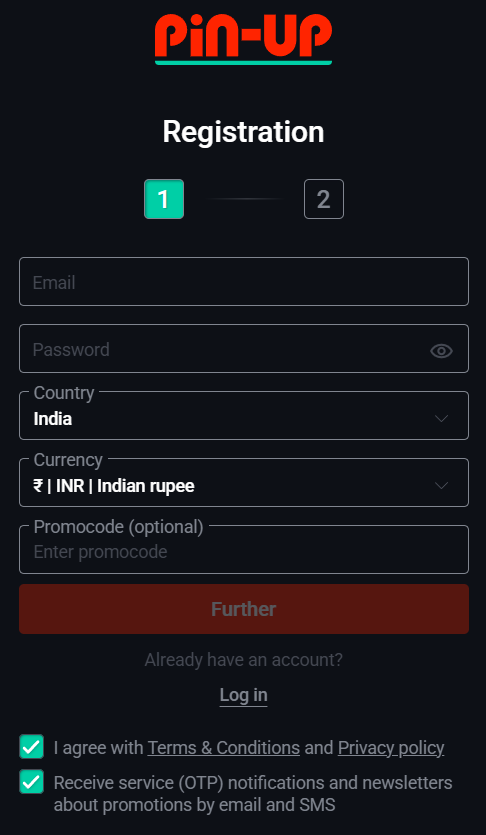This screenshot has height=835, width=486.
Task: Select registration step 2 indicator
Action: (x=324, y=199)
